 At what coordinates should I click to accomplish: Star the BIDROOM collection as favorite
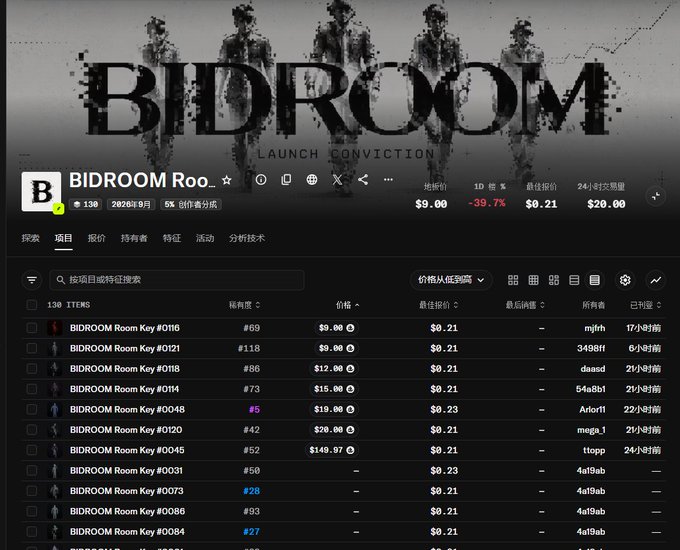[x=226, y=180]
